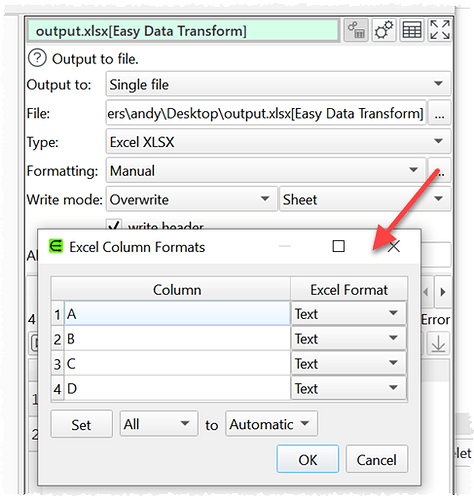Viewport: 474px width, 500px height.
Task: Open the Automatic format dropdown
Action: (271, 424)
